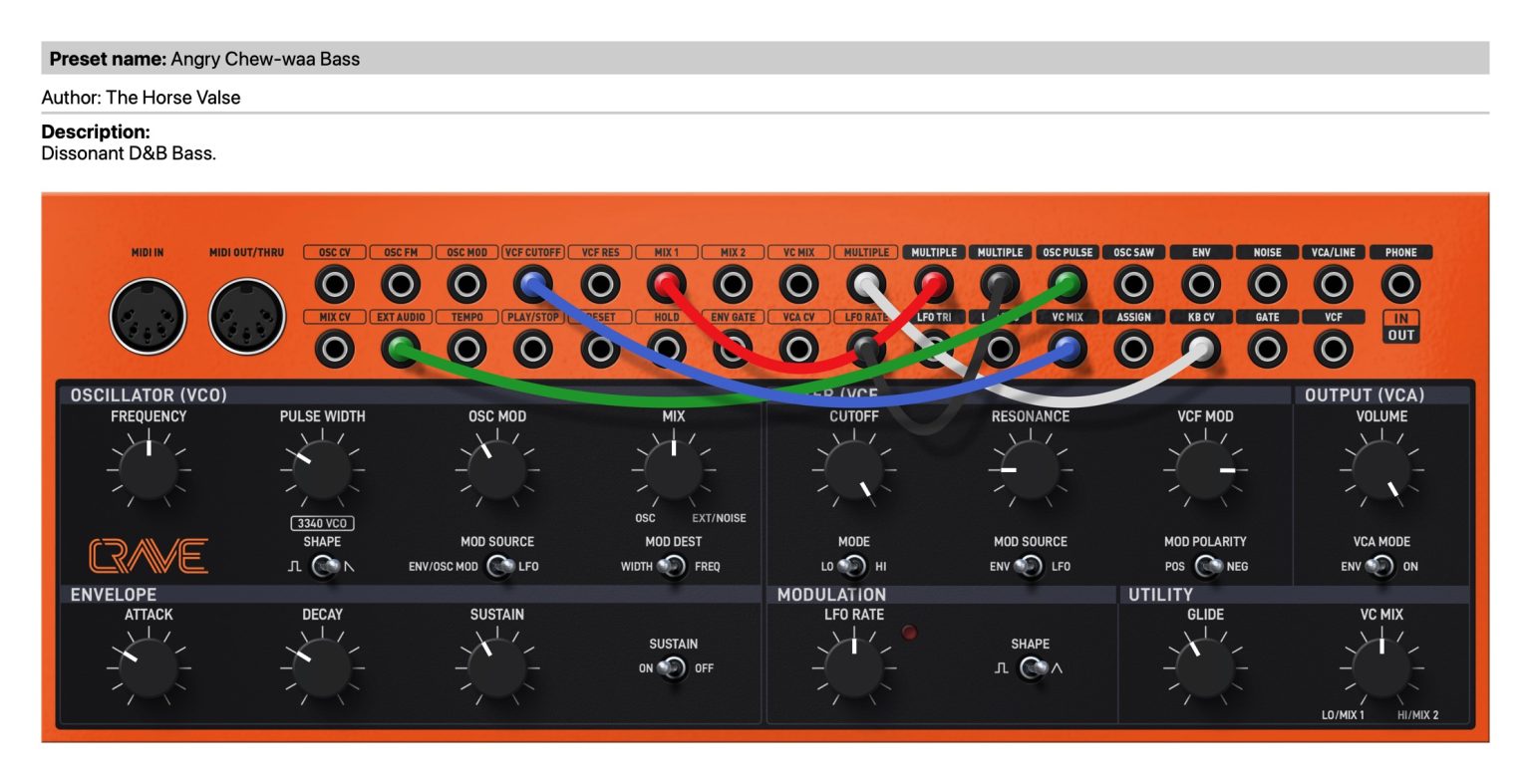Select the TEMPO patch jack
This screenshot has width=1531, height=784.
tap(466, 350)
